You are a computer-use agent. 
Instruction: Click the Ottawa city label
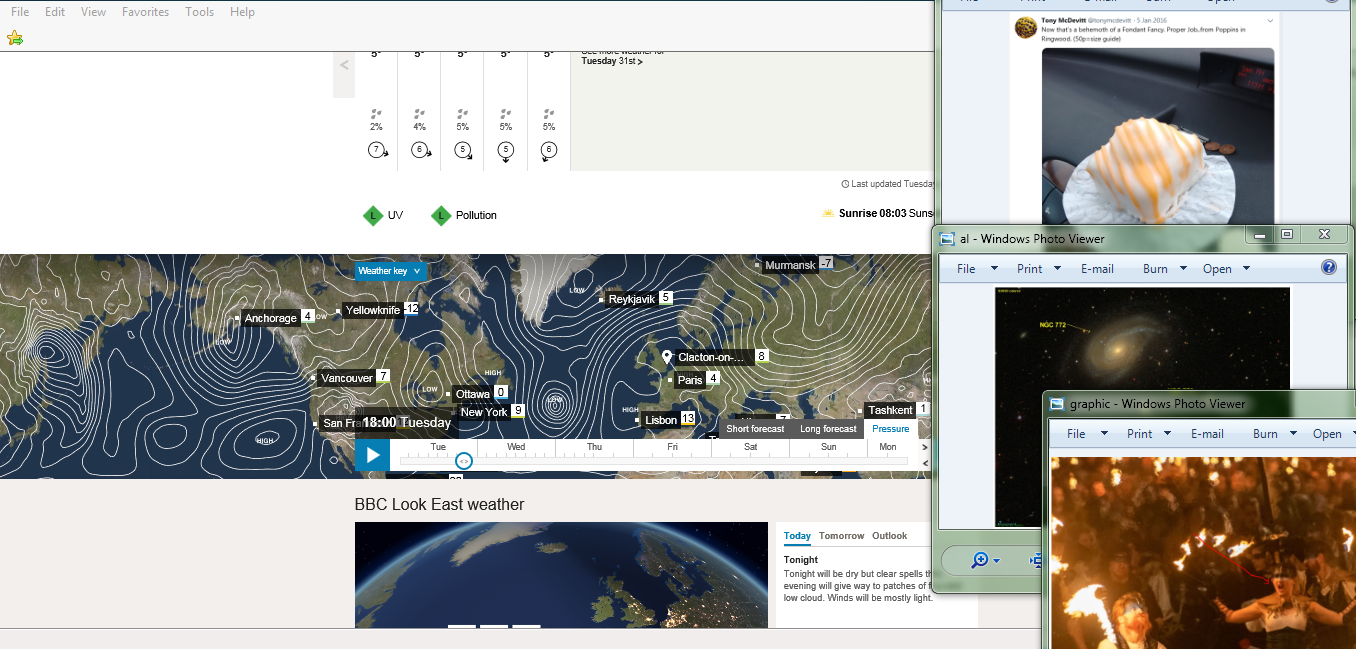(472, 394)
